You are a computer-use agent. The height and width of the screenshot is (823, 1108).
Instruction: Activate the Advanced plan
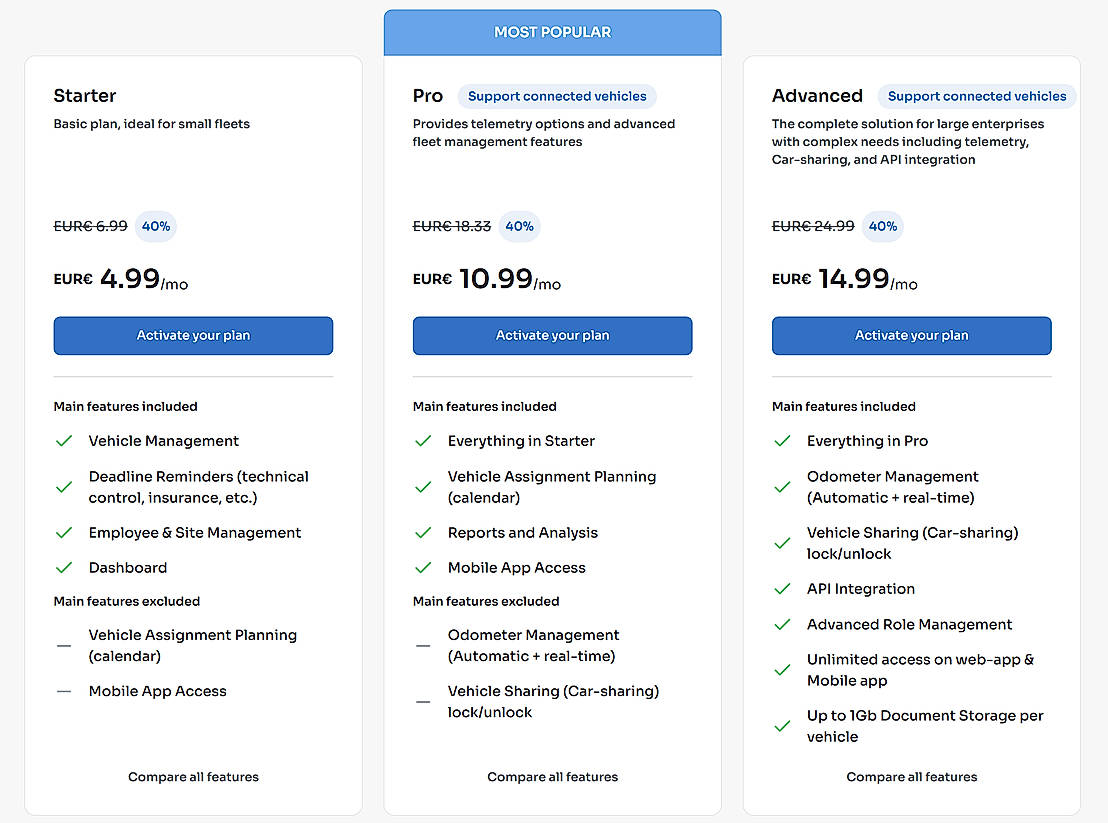(911, 336)
